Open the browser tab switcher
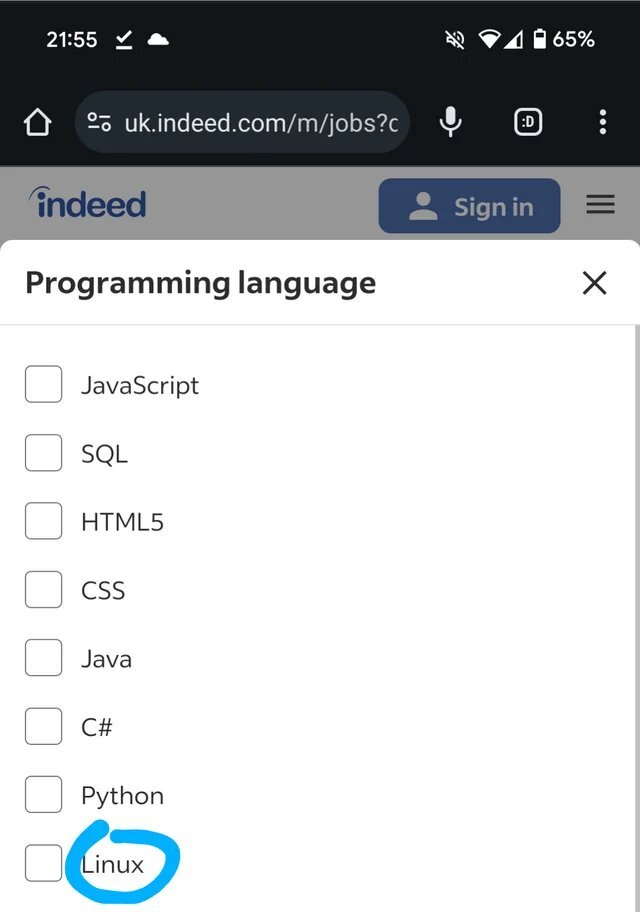640x912 pixels. point(528,123)
